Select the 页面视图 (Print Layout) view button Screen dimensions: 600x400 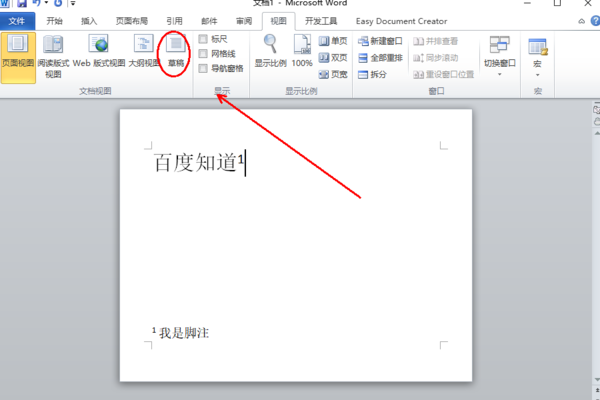tap(18, 57)
